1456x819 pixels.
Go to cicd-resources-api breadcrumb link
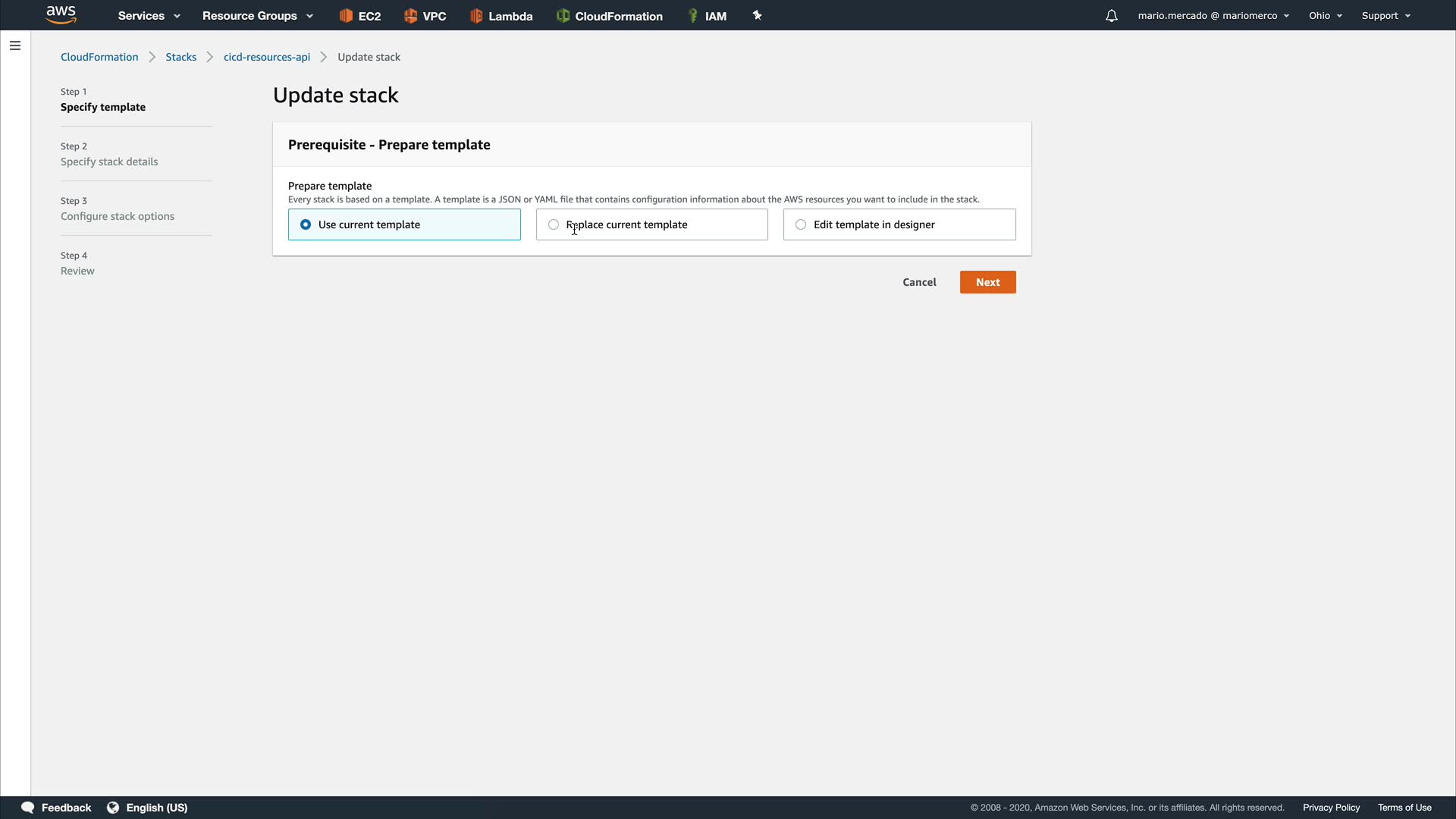[x=267, y=57]
